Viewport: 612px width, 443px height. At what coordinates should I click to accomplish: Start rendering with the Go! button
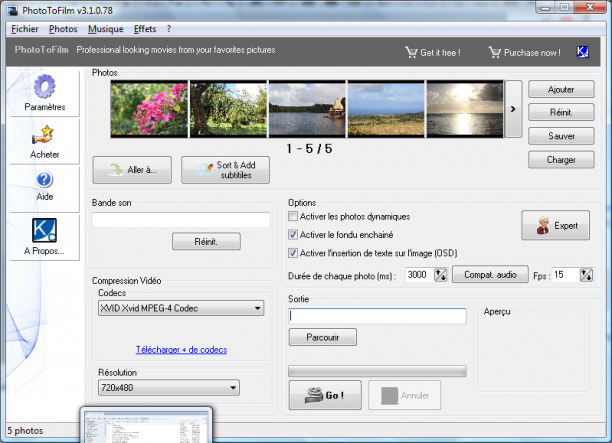pyautogui.click(x=325, y=395)
